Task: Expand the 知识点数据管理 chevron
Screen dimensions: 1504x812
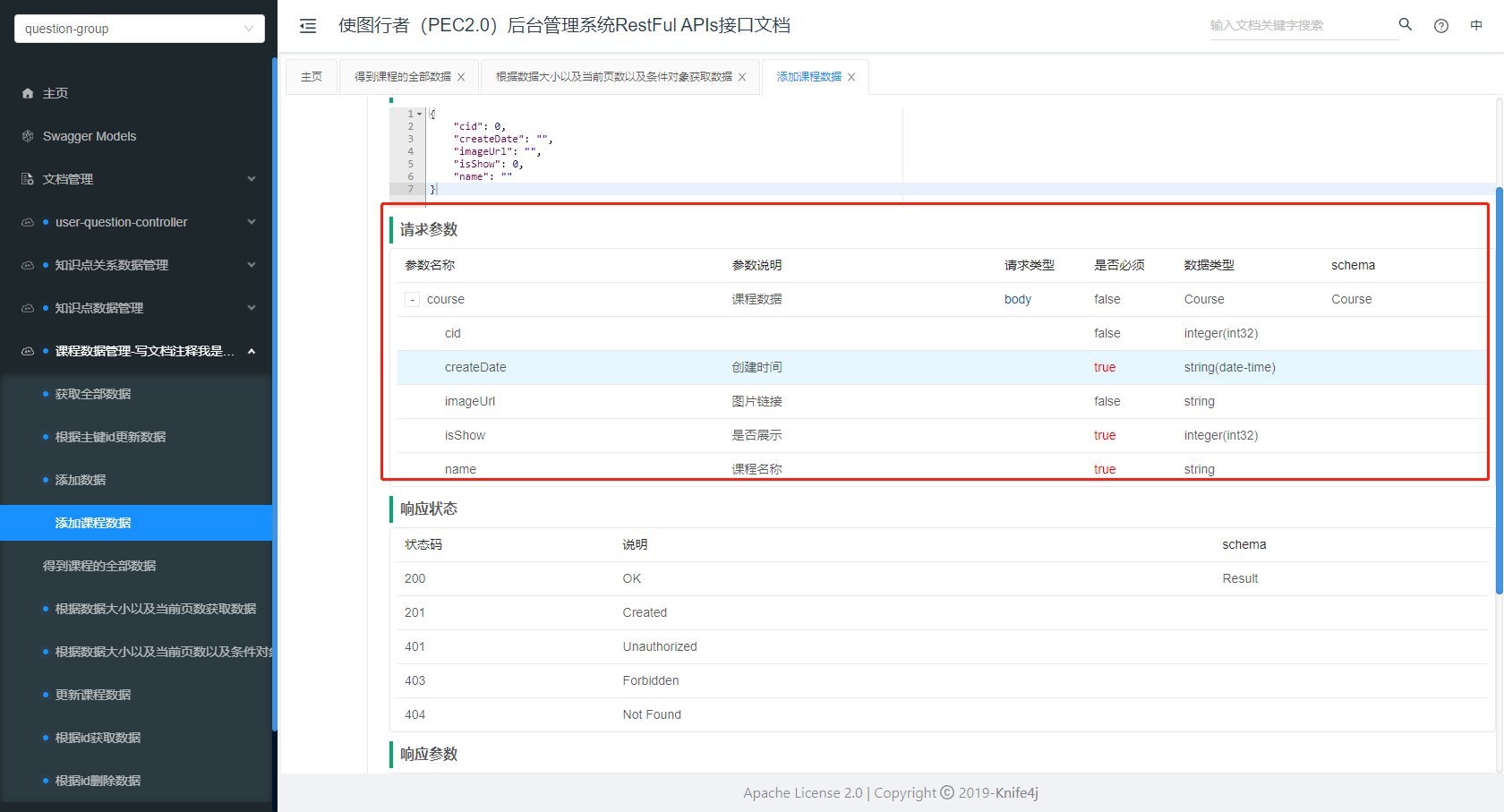Action: click(252, 308)
